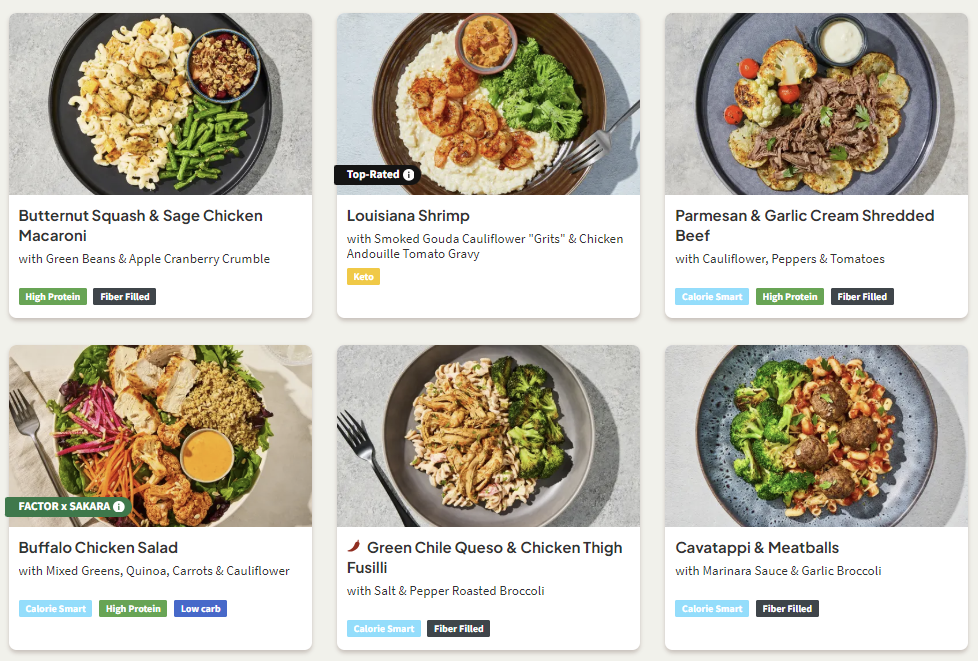Image resolution: width=978 pixels, height=661 pixels.
Task: Click the Low carb tag
Action: click(x=201, y=608)
